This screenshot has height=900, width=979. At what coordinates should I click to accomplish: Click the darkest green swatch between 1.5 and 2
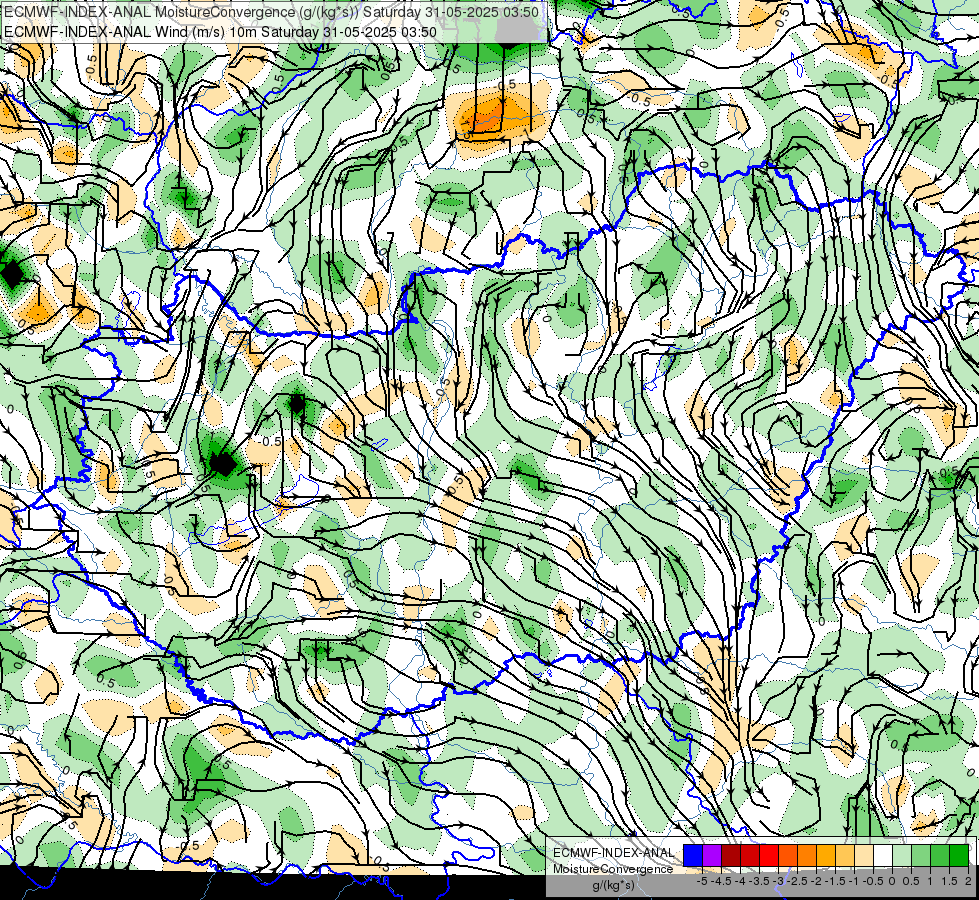point(959,855)
